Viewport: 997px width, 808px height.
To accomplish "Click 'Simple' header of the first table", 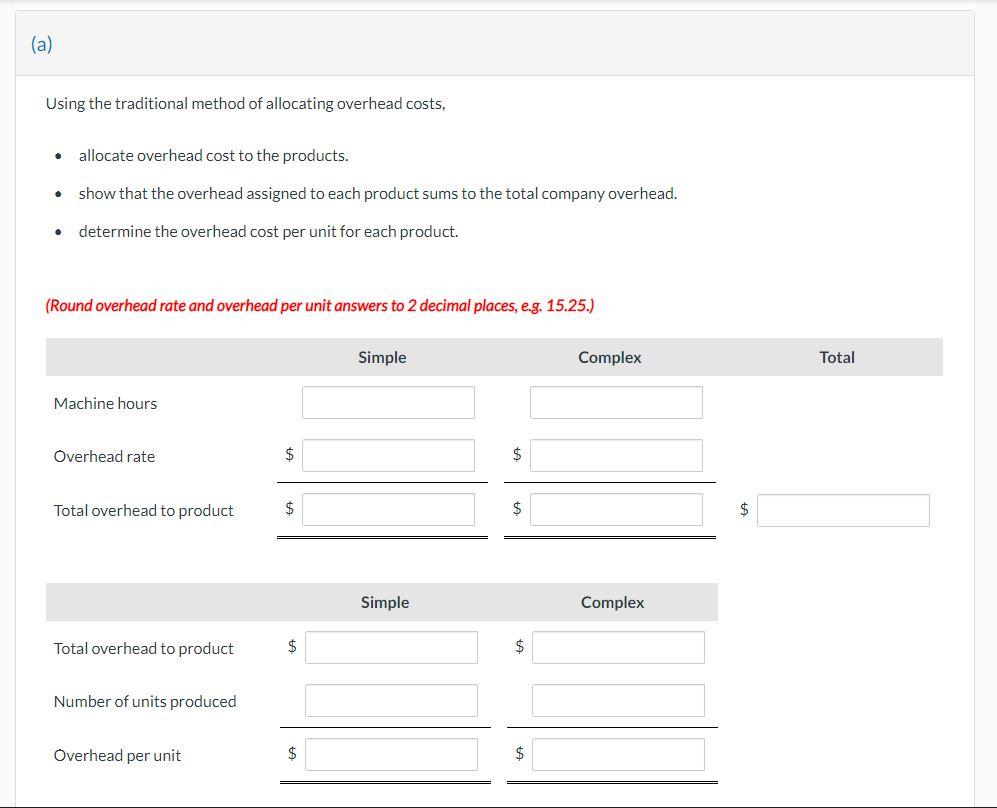I will coord(382,357).
